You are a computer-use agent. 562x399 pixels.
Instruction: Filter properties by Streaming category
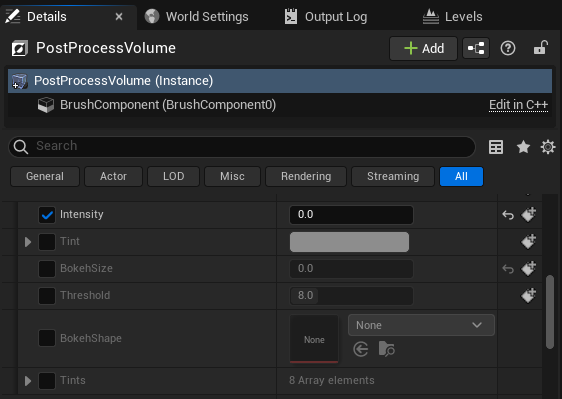click(393, 176)
